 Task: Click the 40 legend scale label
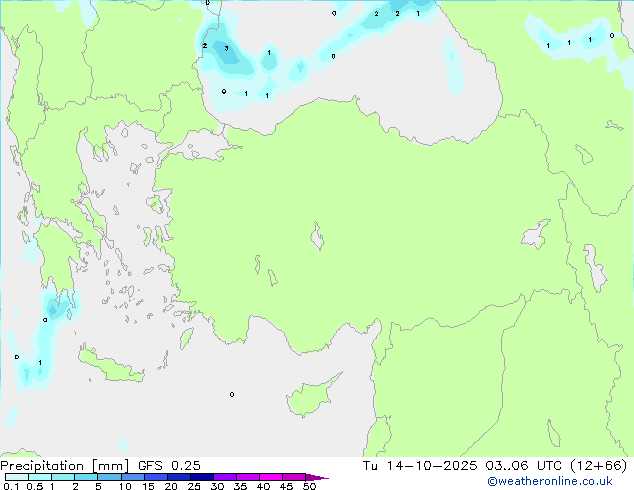263,486
